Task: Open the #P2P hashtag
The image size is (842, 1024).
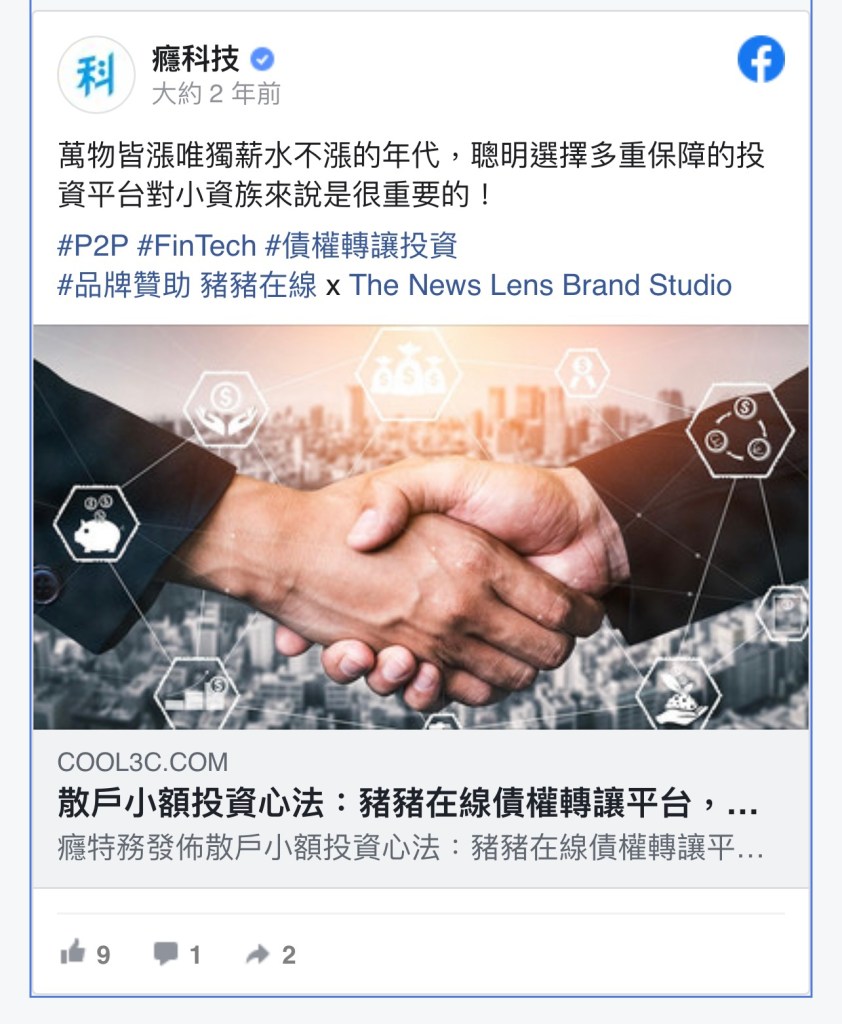Action: (93, 246)
